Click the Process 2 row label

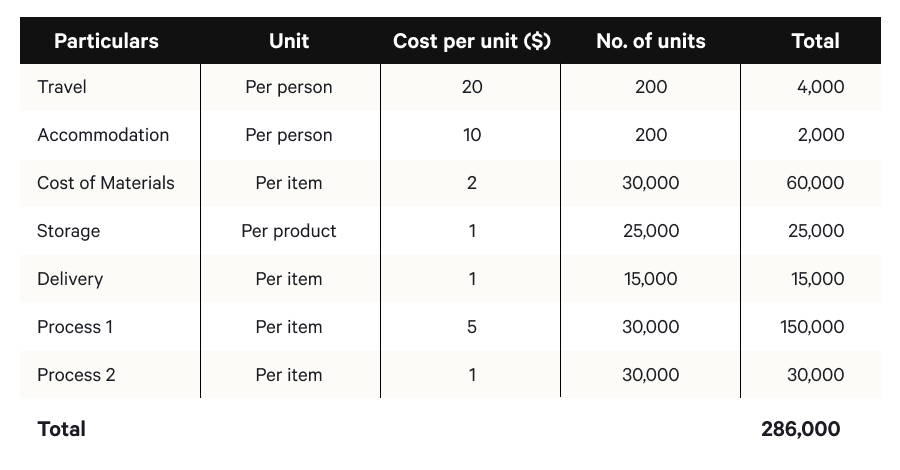coord(76,375)
